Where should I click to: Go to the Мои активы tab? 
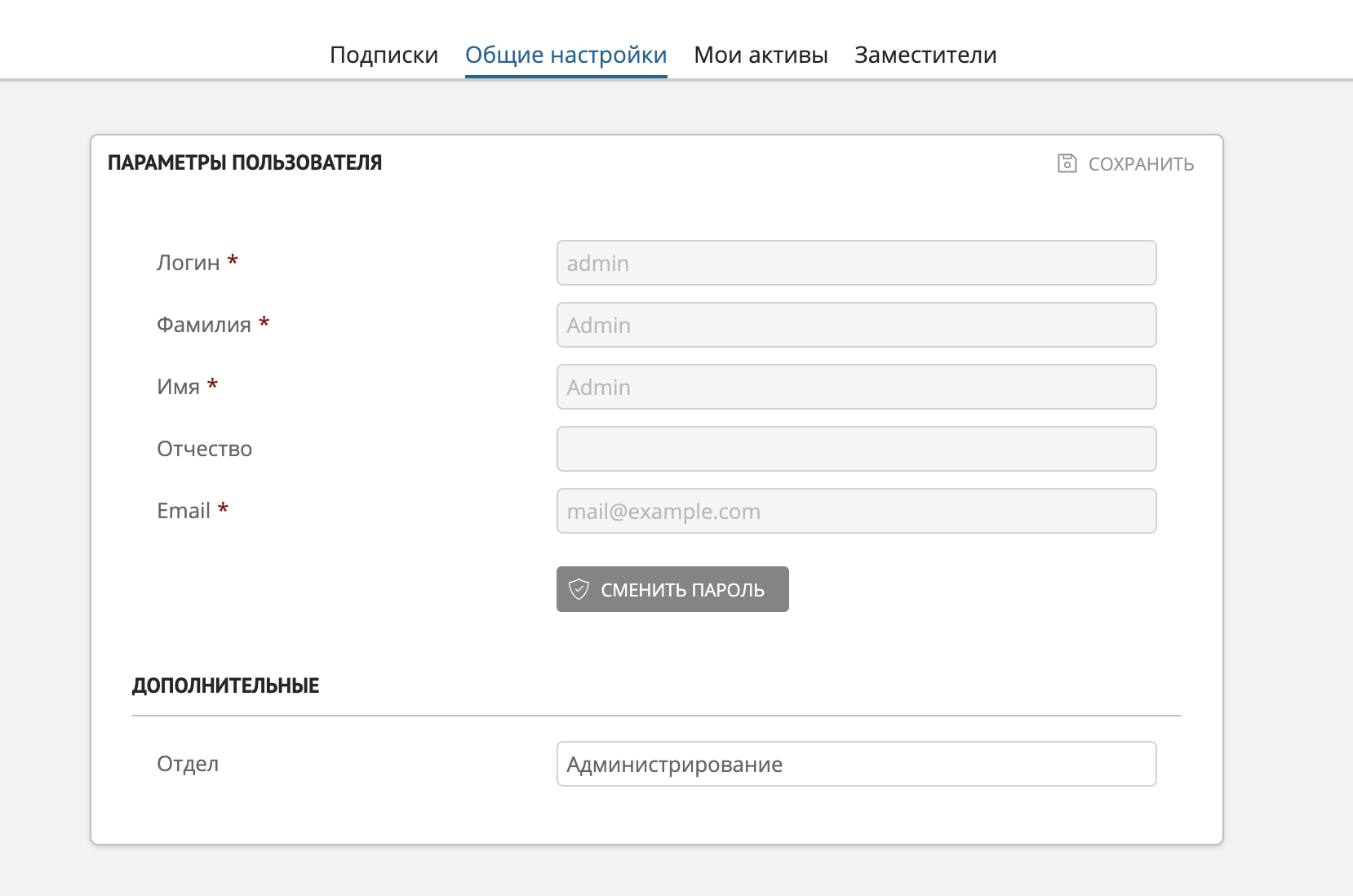tap(761, 55)
